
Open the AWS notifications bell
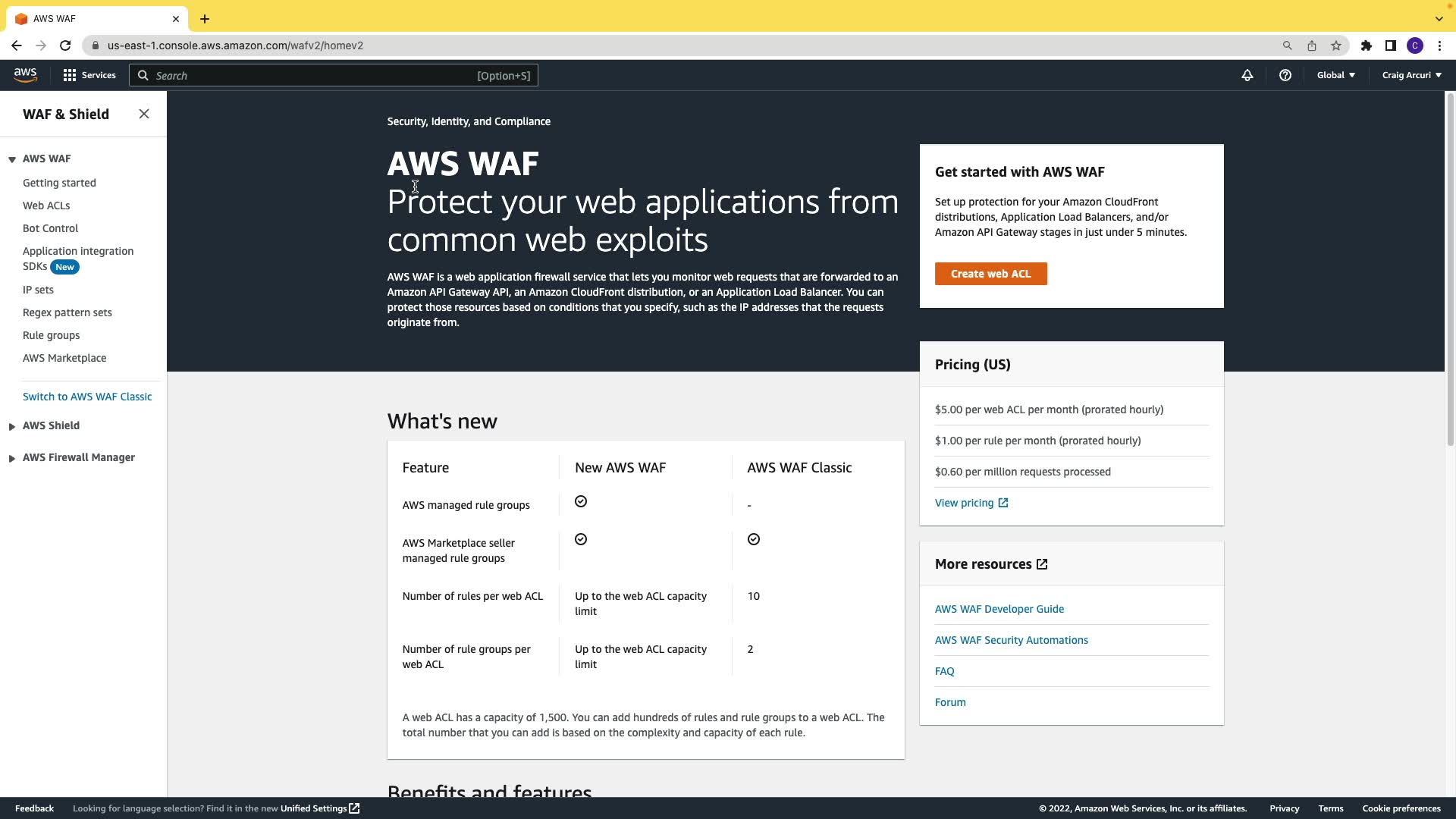(1247, 75)
